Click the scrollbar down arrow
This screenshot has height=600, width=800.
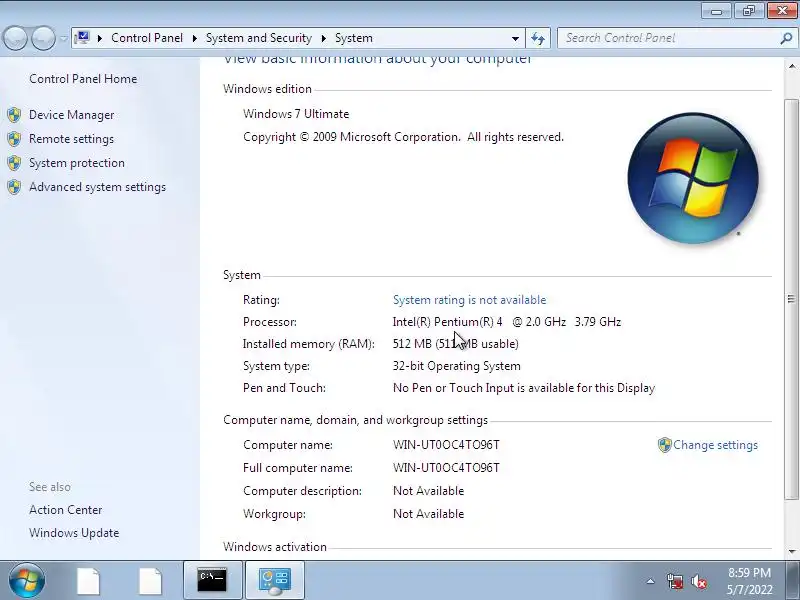click(792, 551)
